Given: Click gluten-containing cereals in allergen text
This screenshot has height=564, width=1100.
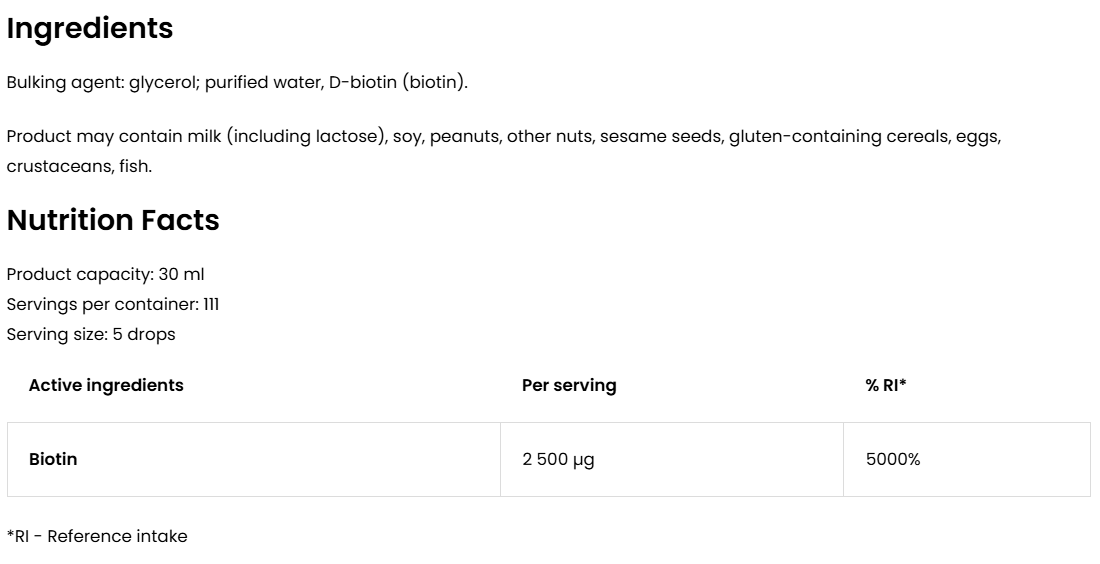Looking at the screenshot, I should click(x=833, y=136).
